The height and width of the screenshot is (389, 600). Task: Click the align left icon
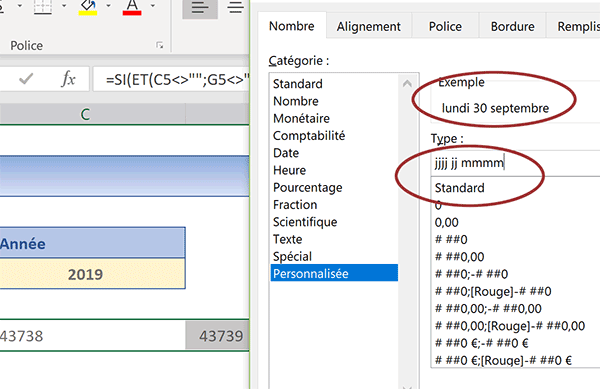click(x=200, y=8)
